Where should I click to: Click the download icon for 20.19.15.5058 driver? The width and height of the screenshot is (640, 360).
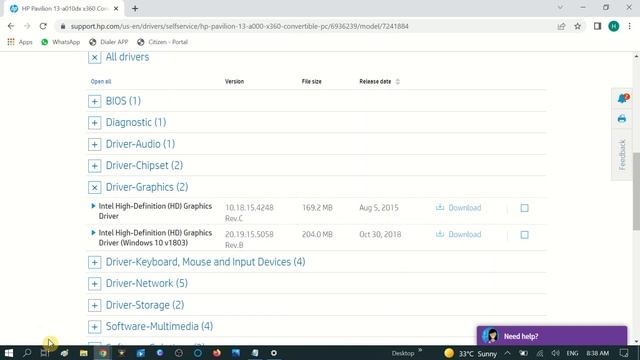[x=440, y=234]
